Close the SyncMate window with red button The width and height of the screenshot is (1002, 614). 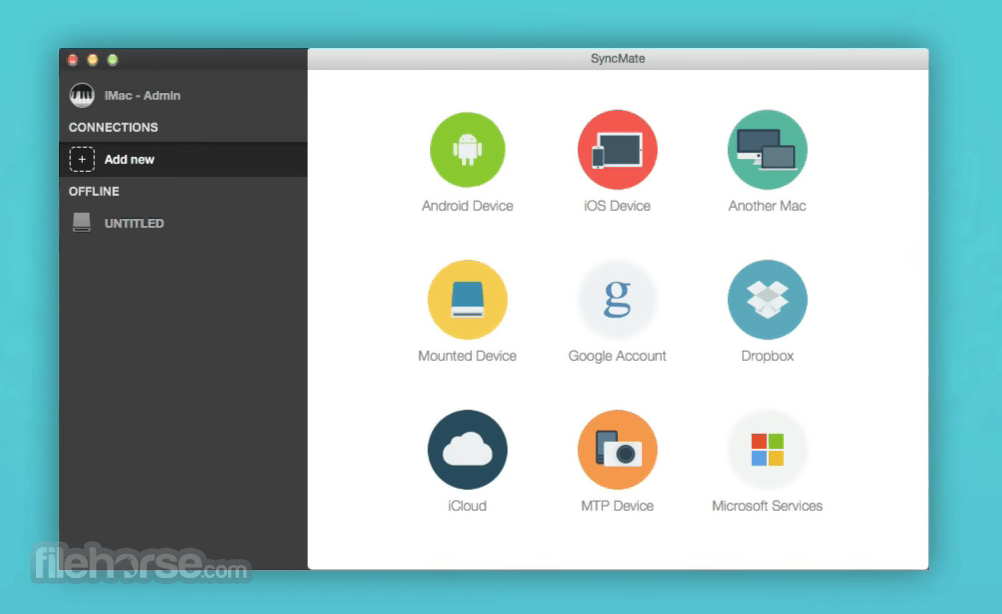(73, 60)
